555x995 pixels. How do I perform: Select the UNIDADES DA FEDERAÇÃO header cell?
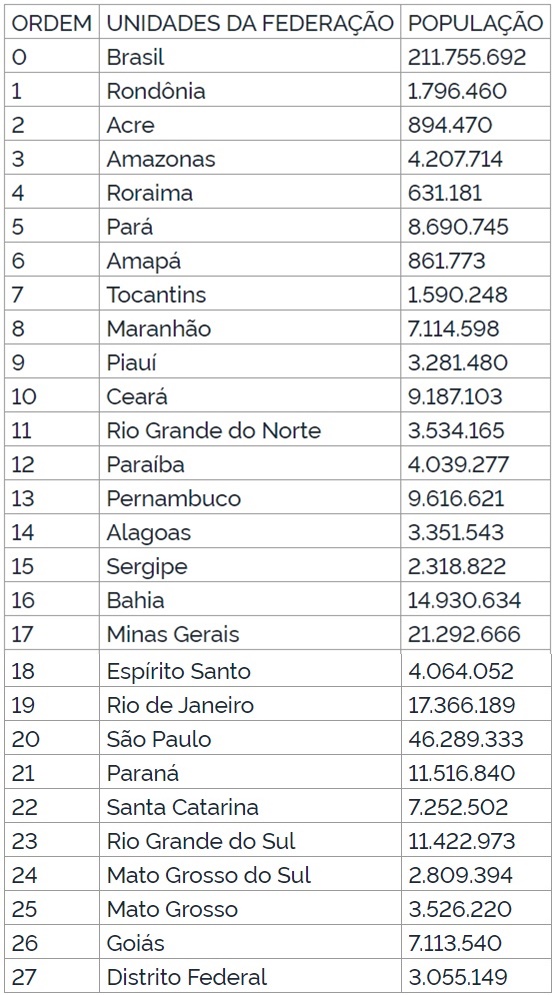click(x=250, y=23)
